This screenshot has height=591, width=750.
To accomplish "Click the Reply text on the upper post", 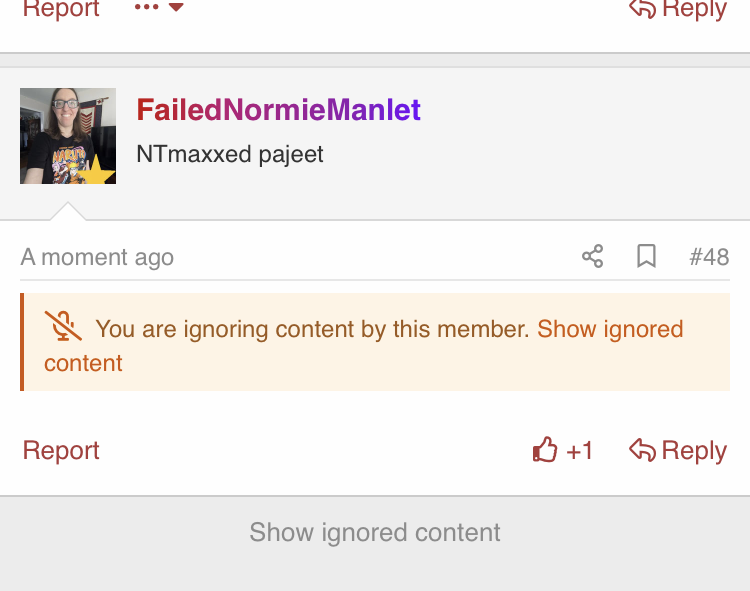I will (694, 10).
